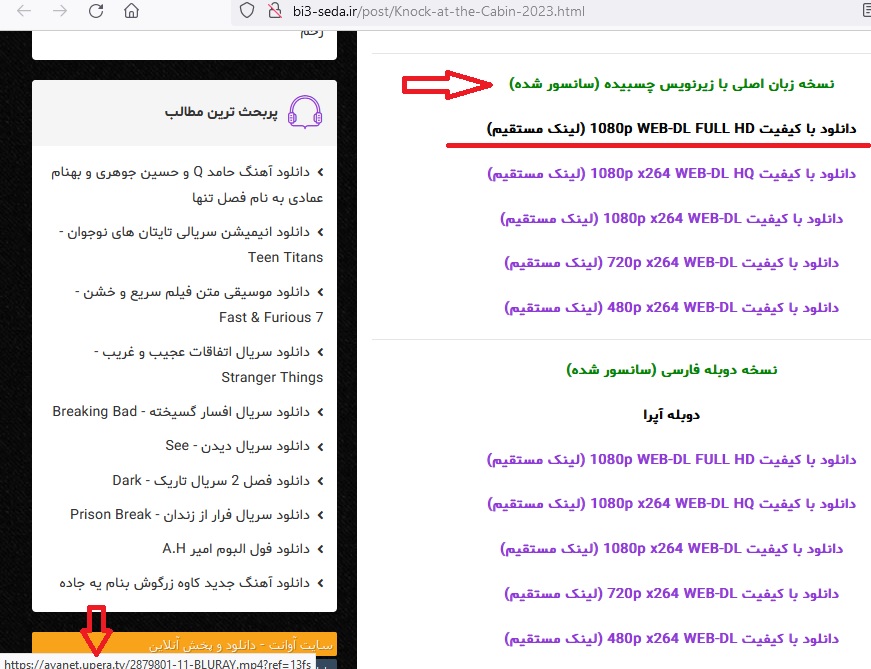871x669 pixels.
Task: Download dubbed 720p x264 WEB-DL link
Action: pyautogui.click(x=672, y=594)
